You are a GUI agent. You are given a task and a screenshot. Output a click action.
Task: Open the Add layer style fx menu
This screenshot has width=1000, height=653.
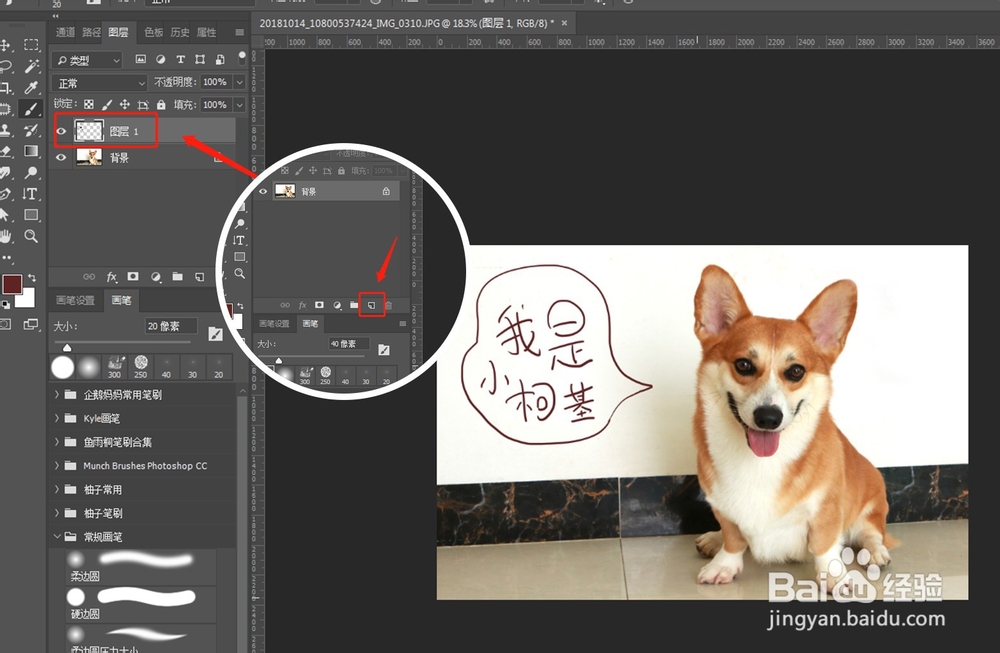pyautogui.click(x=112, y=276)
